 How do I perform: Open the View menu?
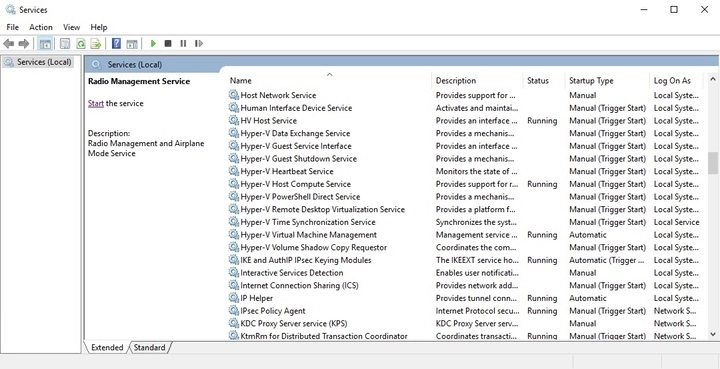(71, 27)
